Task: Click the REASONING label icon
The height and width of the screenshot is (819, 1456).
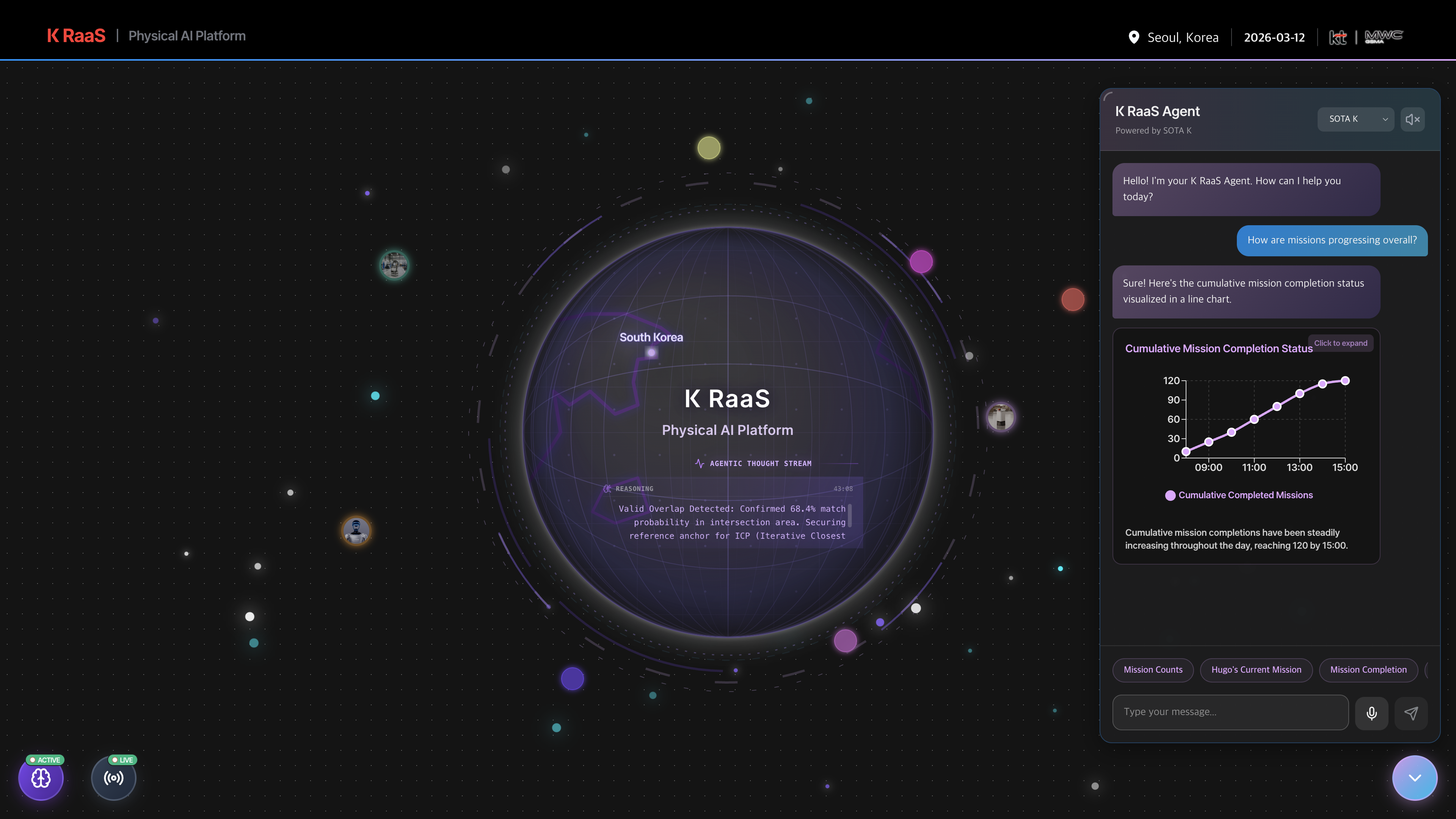Action: point(607,489)
